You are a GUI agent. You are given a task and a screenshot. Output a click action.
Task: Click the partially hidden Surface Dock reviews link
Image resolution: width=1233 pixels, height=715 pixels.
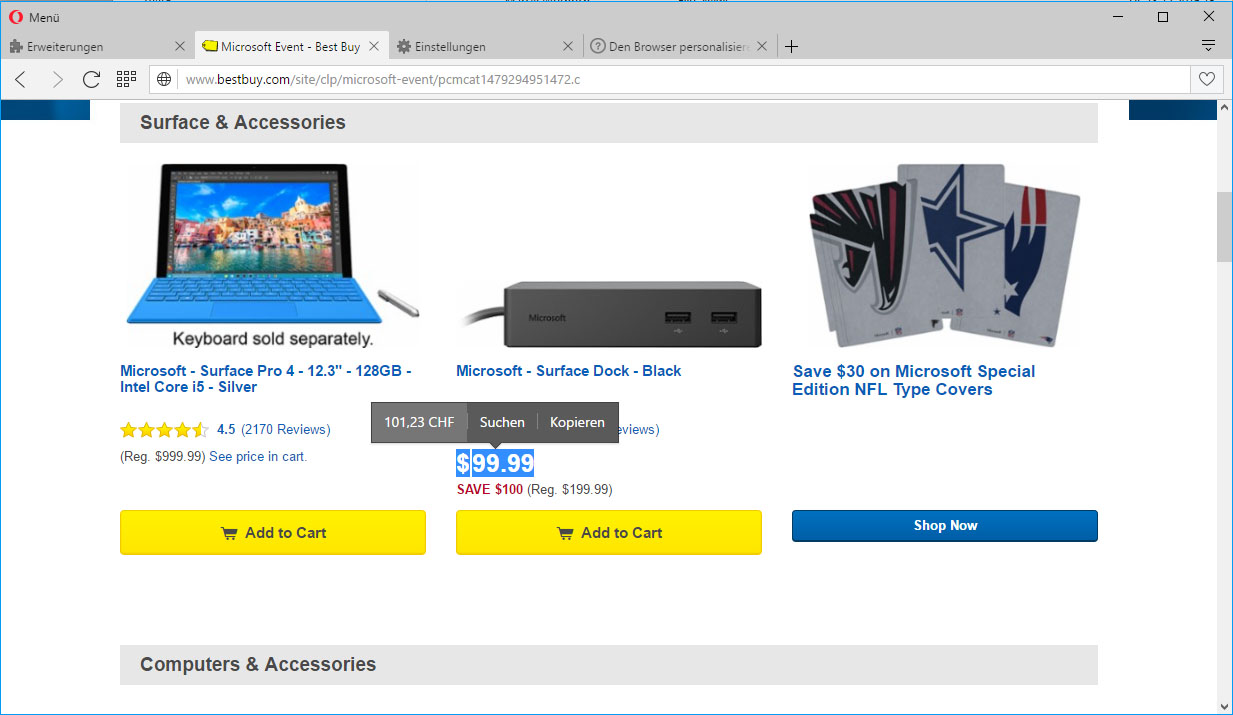pos(639,429)
